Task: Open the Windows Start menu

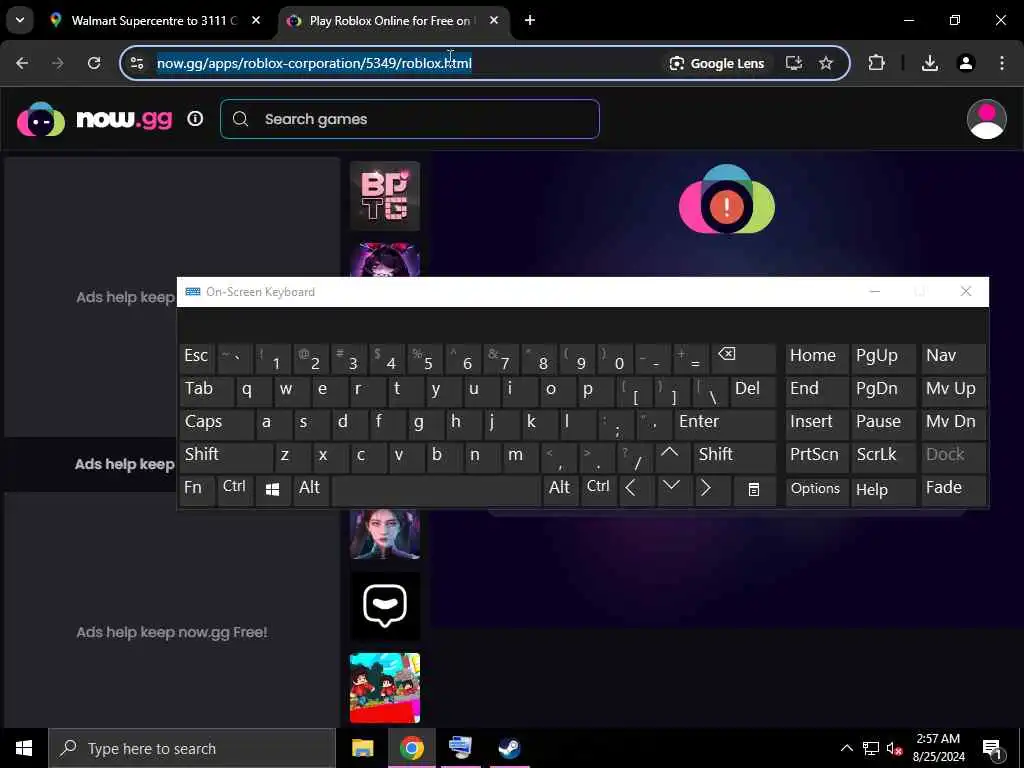Action: pos(24,748)
